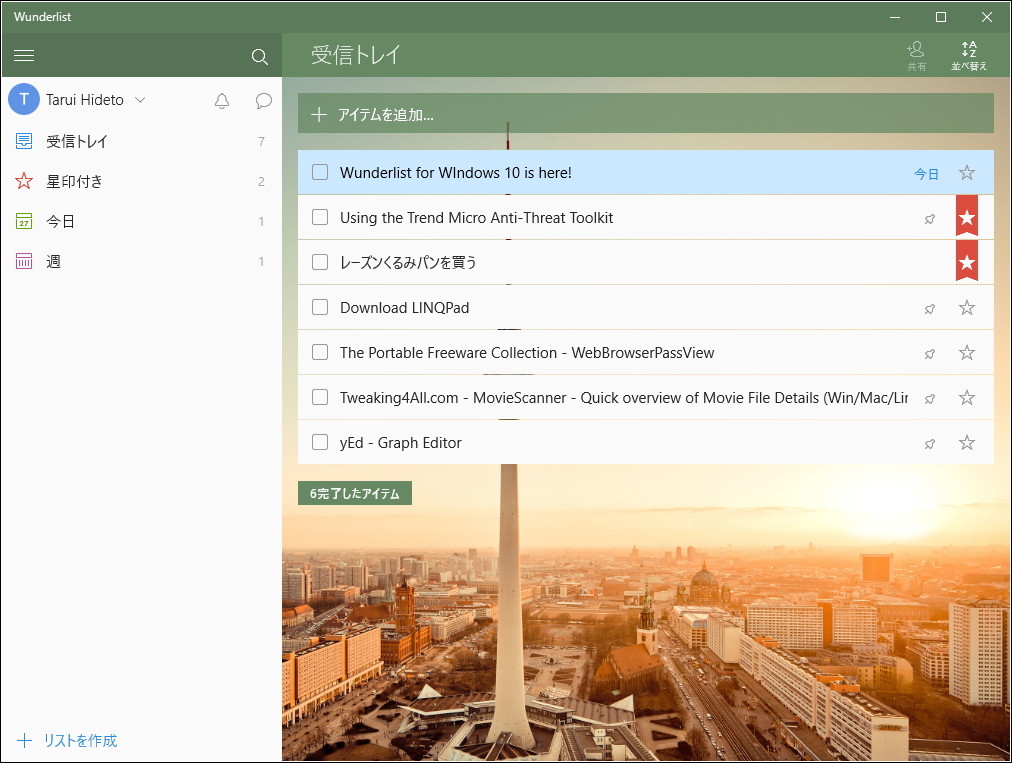
Task: Click pin icon on yEd - Graph Editor
Action: pyautogui.click(x=929, y=444)
